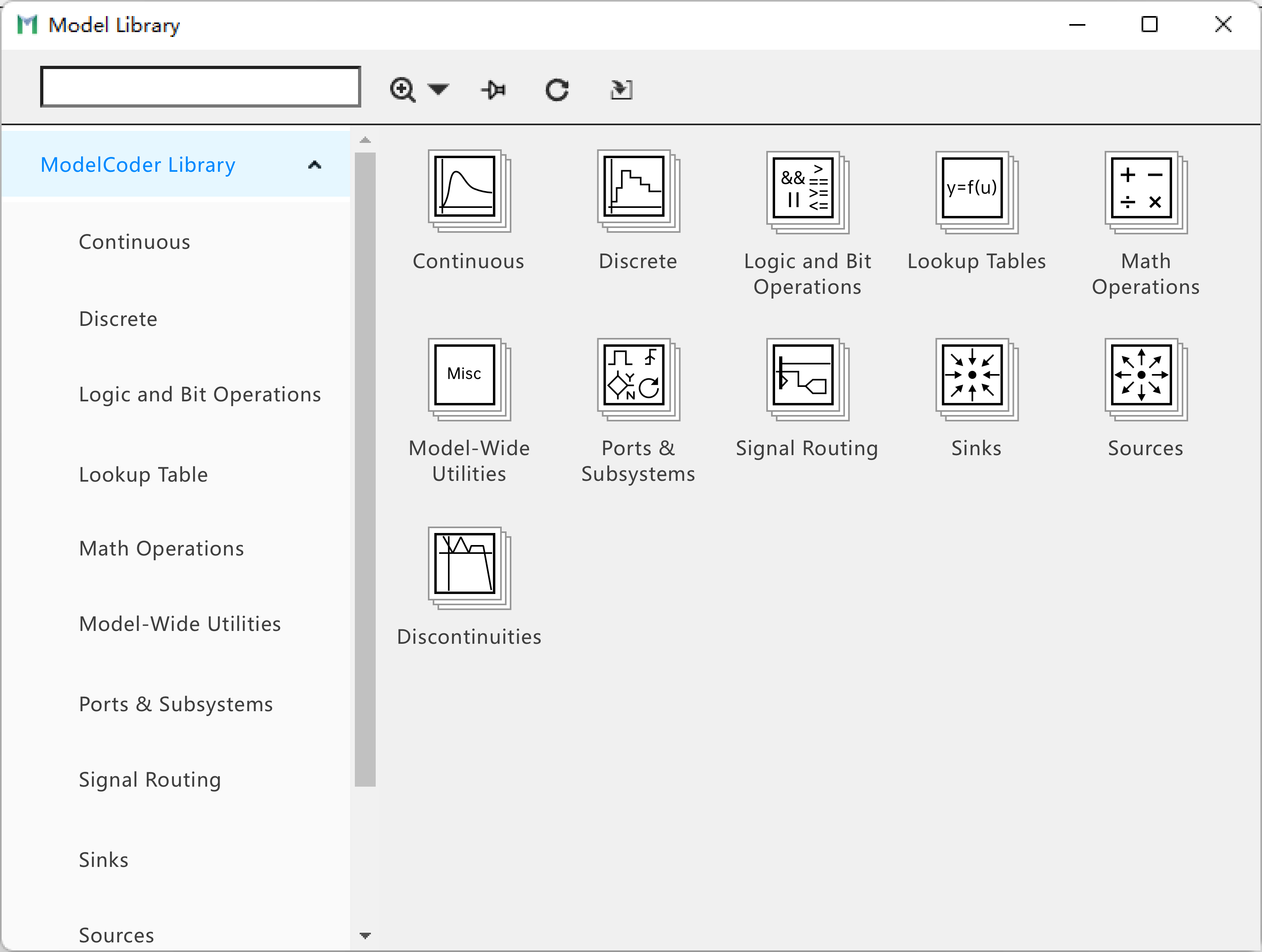The image size is (1262, 952).
Task: Select Lookup Table in the sidebar
Action: click(x=143, y=474)
